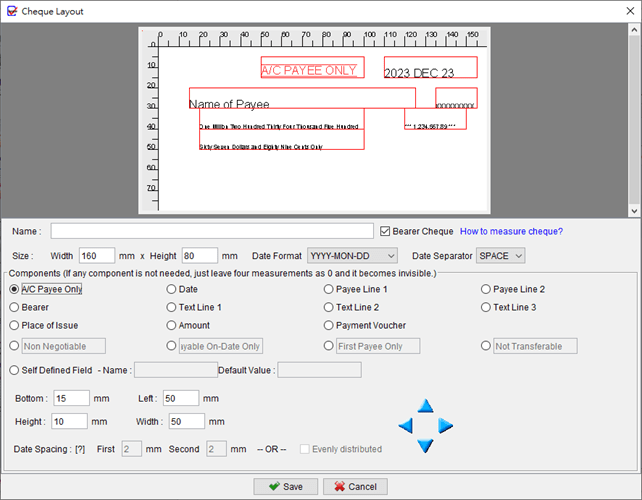Click the preview scrollbar up arrow
The image size is (642, 500).
pyautogui.click(x=634, y=30)
